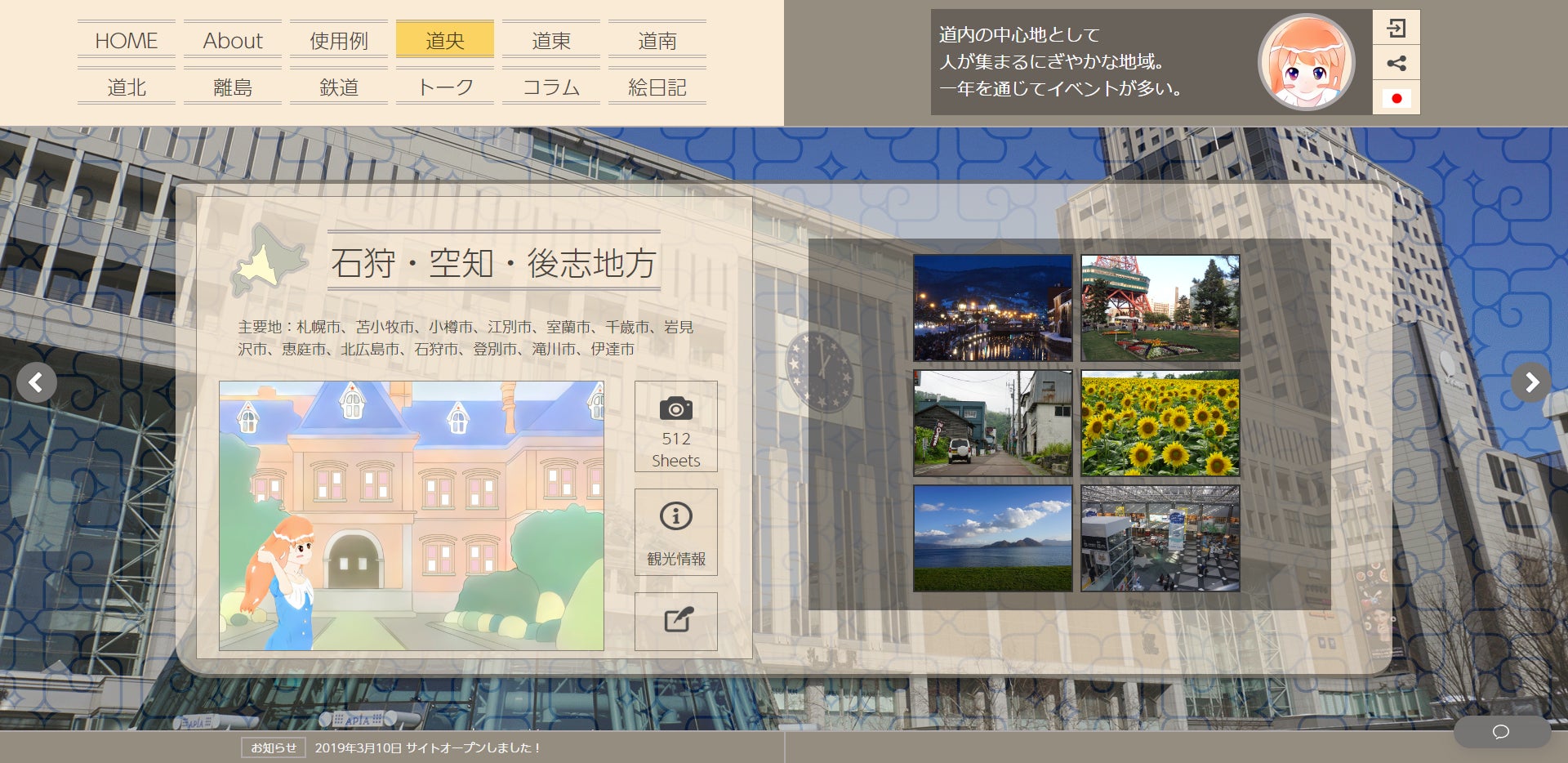
Task: Open the night canal photo thumbnail
Action: (993, 308)
